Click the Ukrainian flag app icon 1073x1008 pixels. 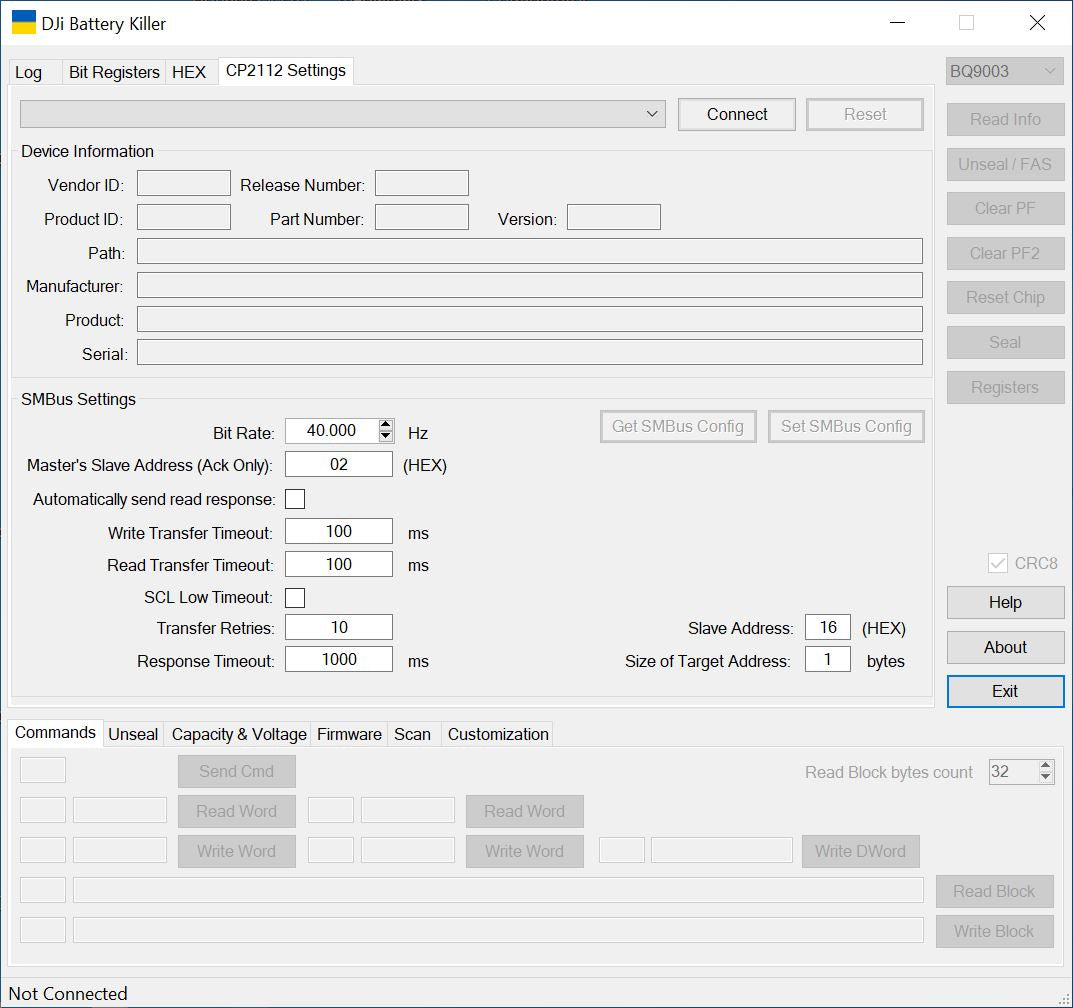24,22
